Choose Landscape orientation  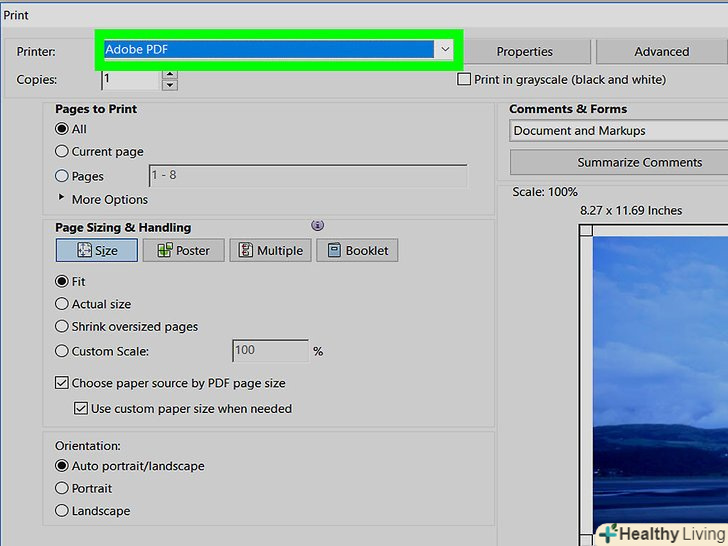click(x=62, y=511)
